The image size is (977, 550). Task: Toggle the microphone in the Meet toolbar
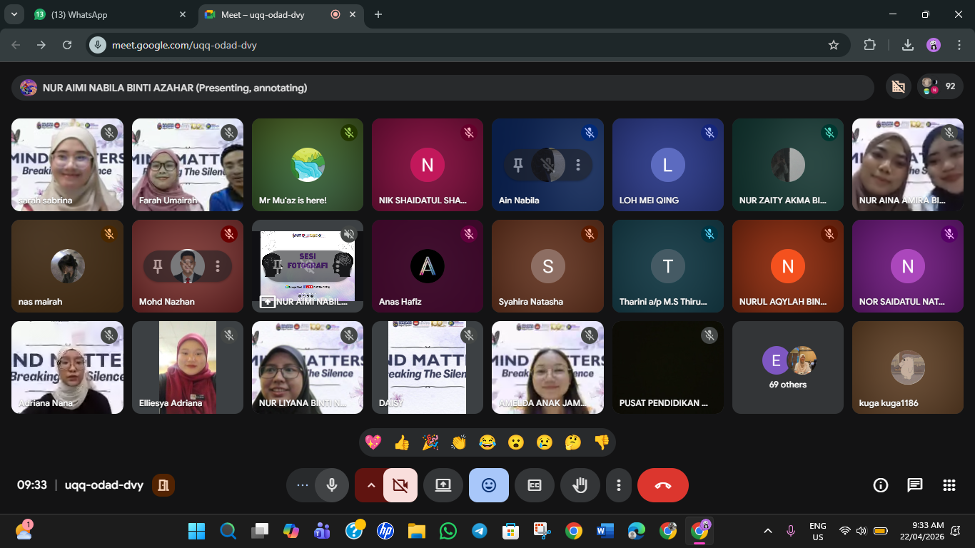coord(331,485)
